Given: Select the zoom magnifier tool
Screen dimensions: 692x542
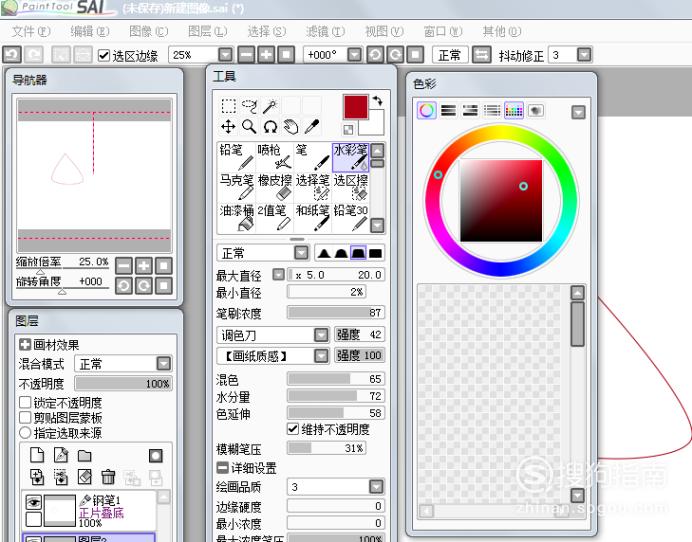Looking at the screenshot, I should [x=249, y=127].
